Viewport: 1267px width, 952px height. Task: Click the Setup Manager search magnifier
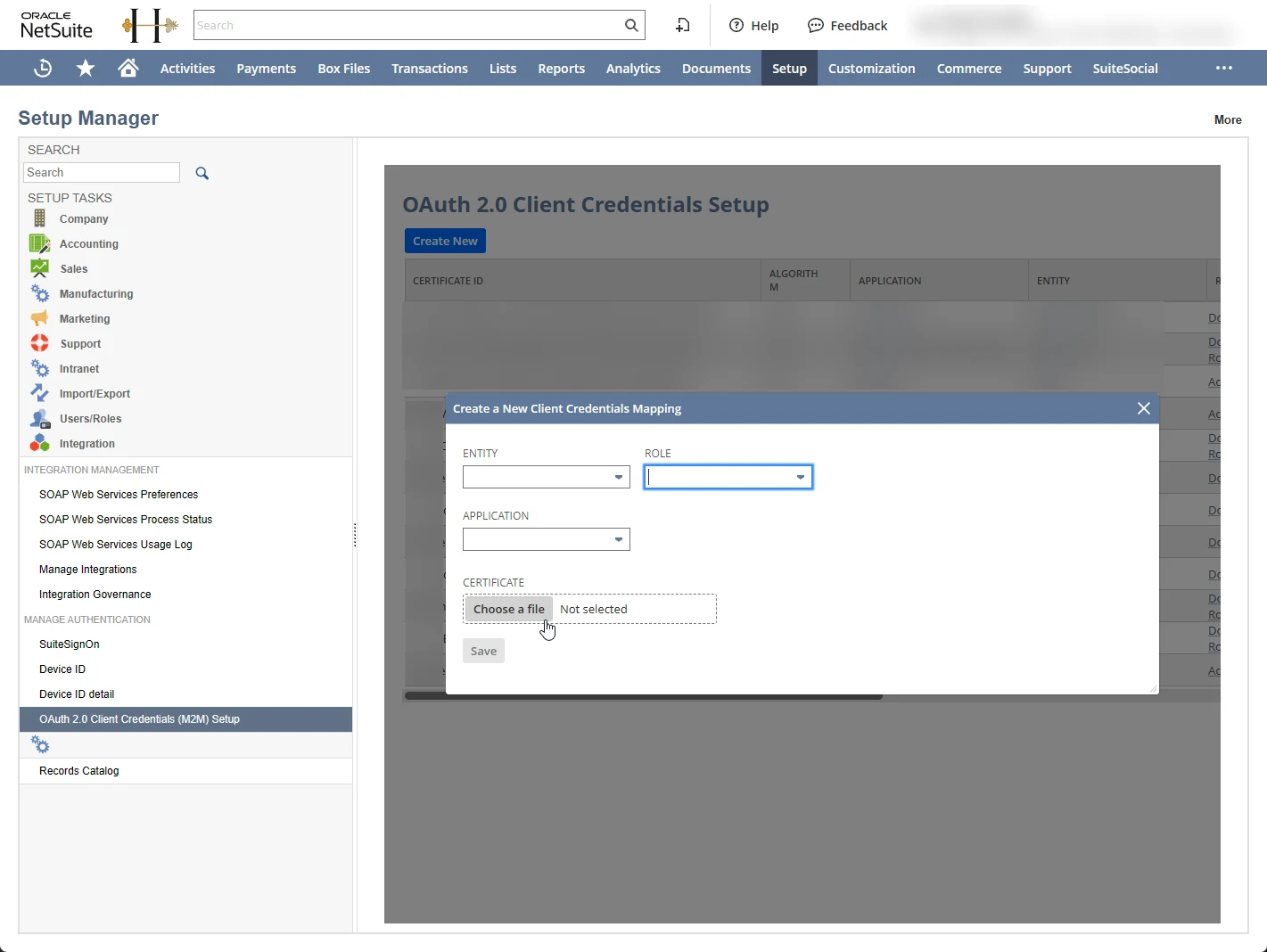pyautogui.click(x=202, y=173)
